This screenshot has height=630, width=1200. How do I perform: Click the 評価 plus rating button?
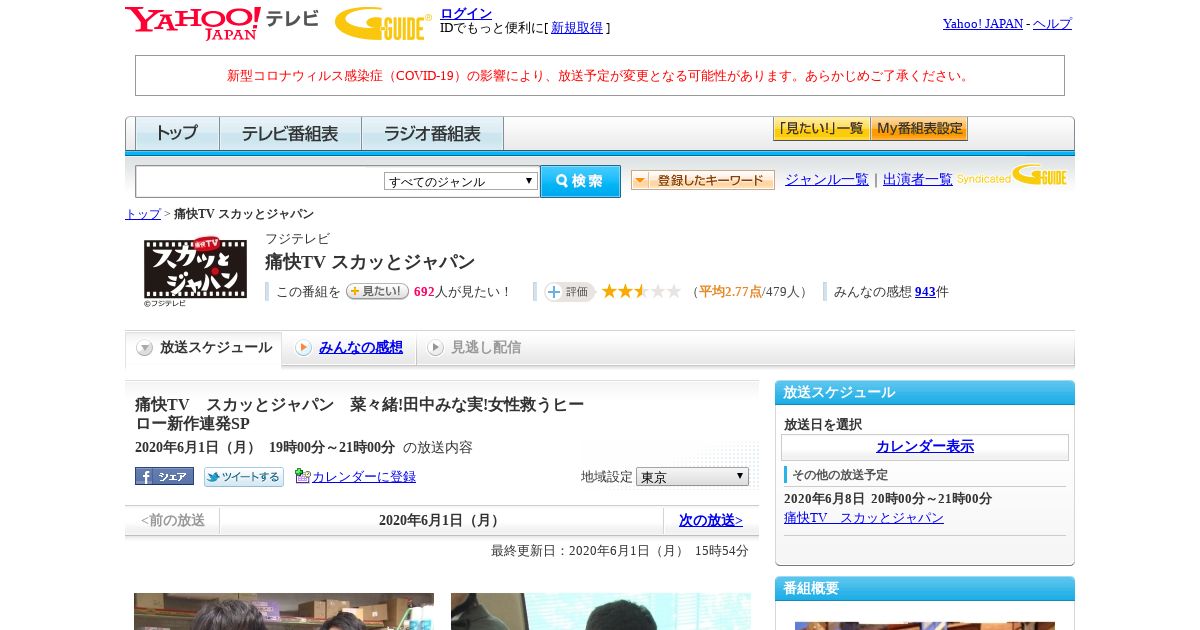[569, 292]
